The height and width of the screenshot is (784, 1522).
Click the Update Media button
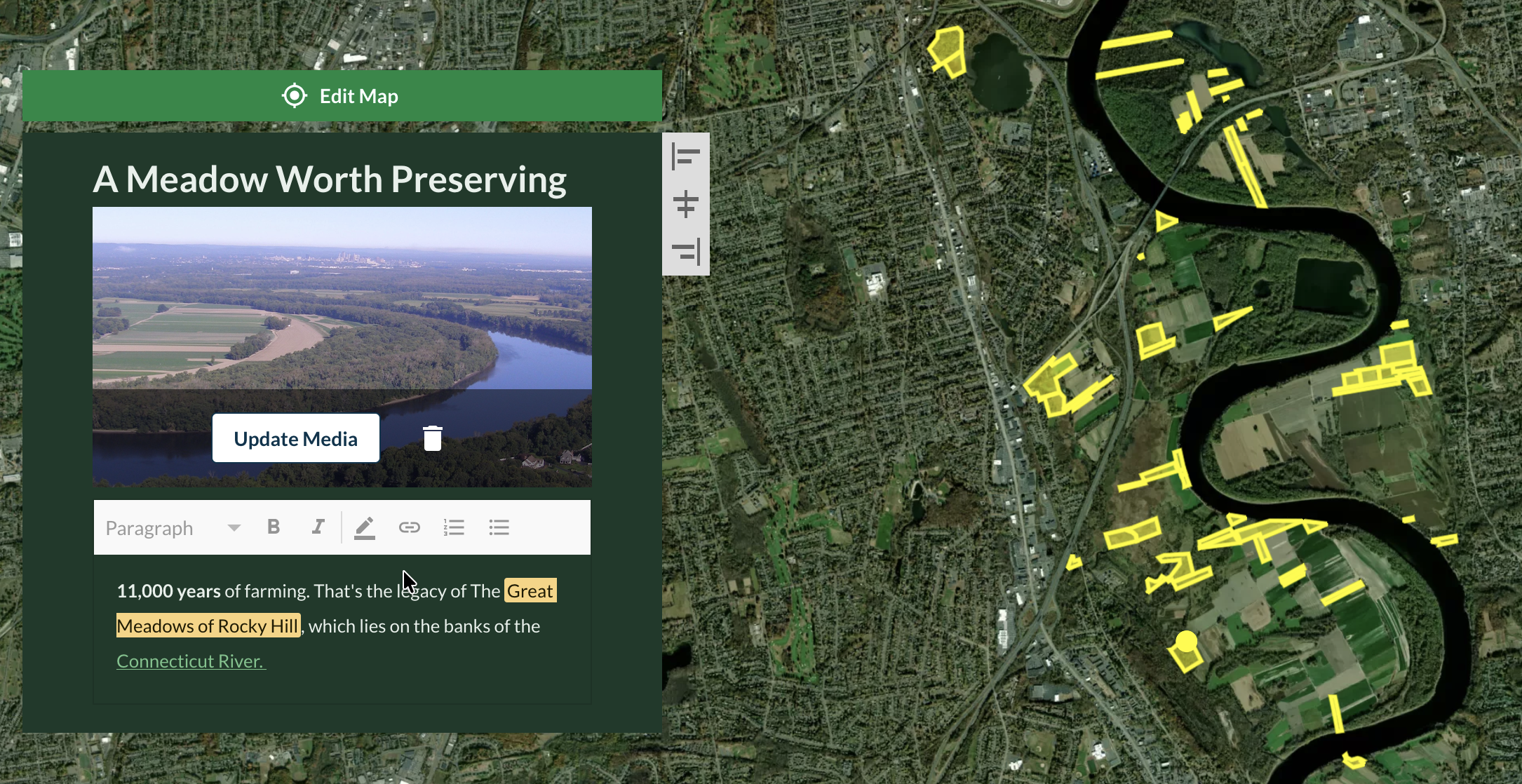[x=296, y=438]
